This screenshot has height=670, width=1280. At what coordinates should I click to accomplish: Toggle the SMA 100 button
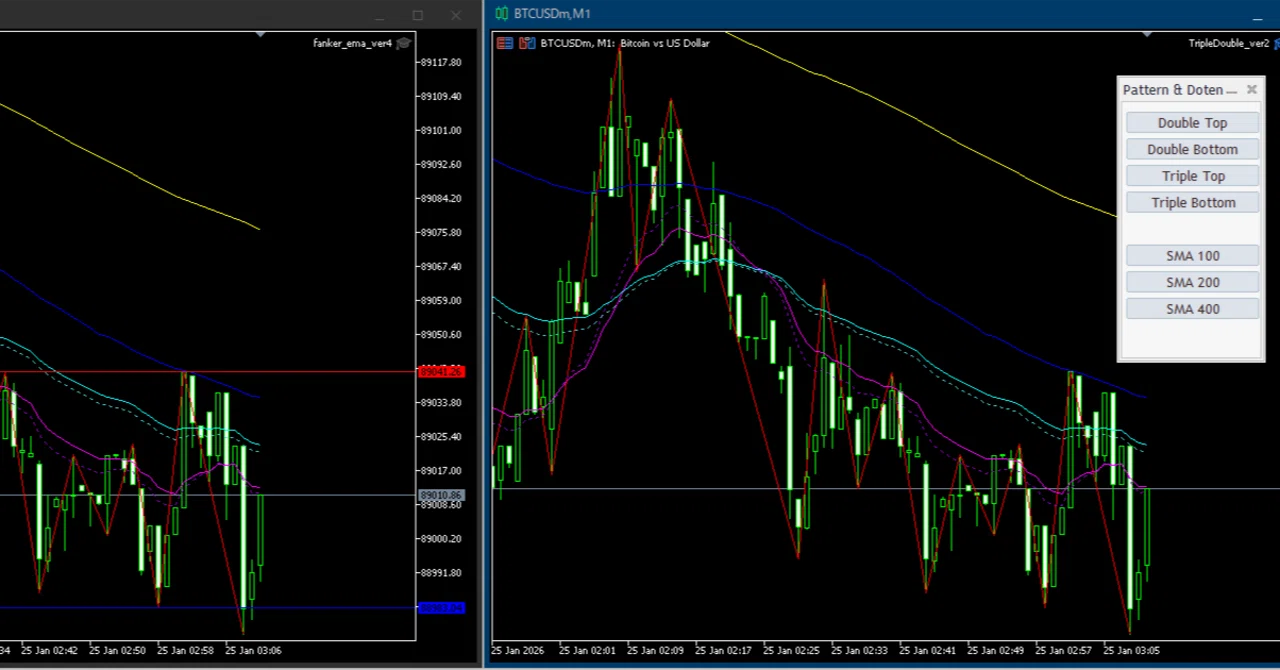click(x=1192, y=256)
